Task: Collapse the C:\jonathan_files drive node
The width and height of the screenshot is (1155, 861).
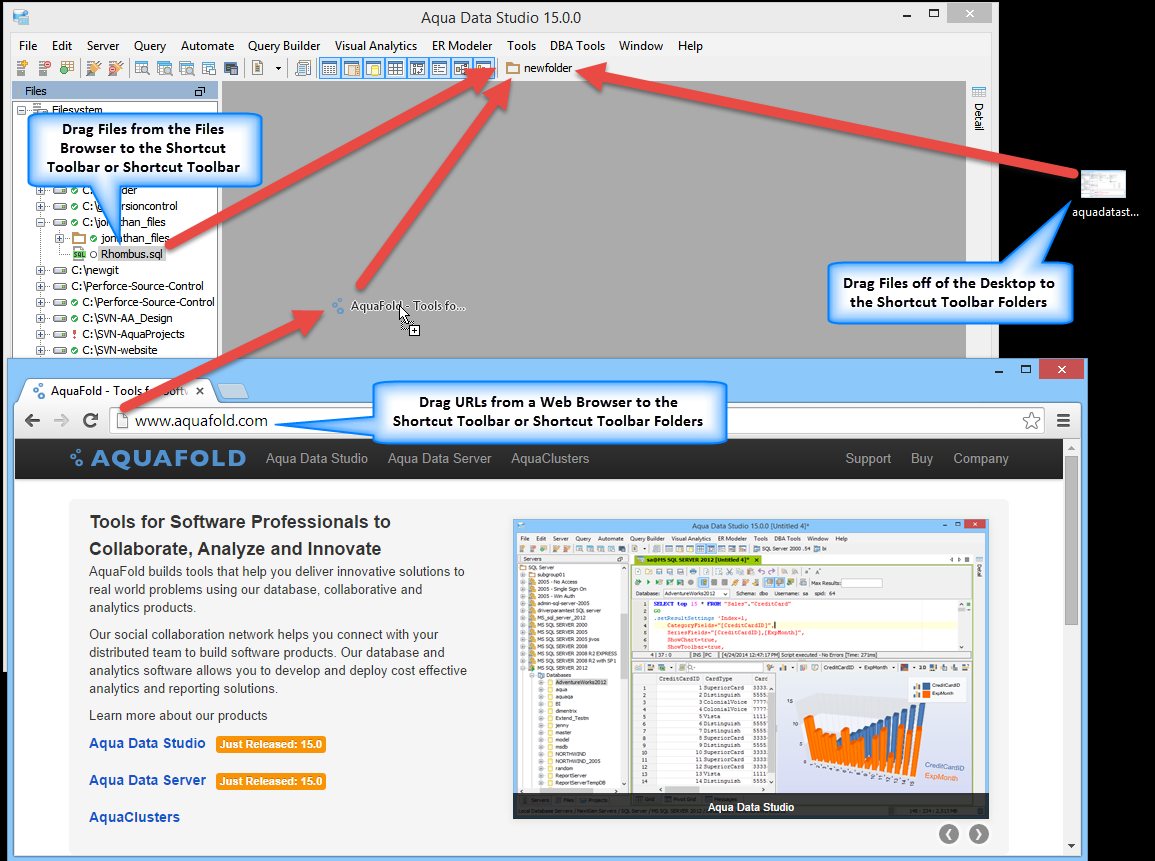Action: (x=41, y=222)
